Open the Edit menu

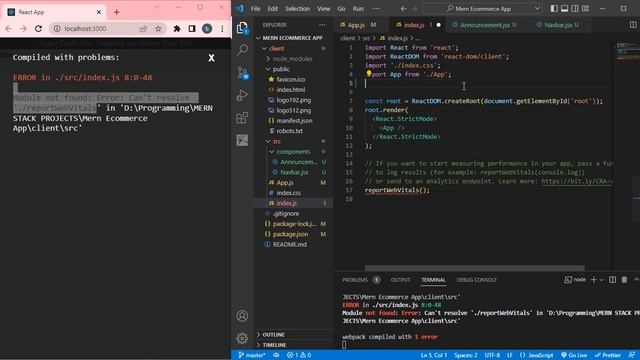[x=273, y=9]
